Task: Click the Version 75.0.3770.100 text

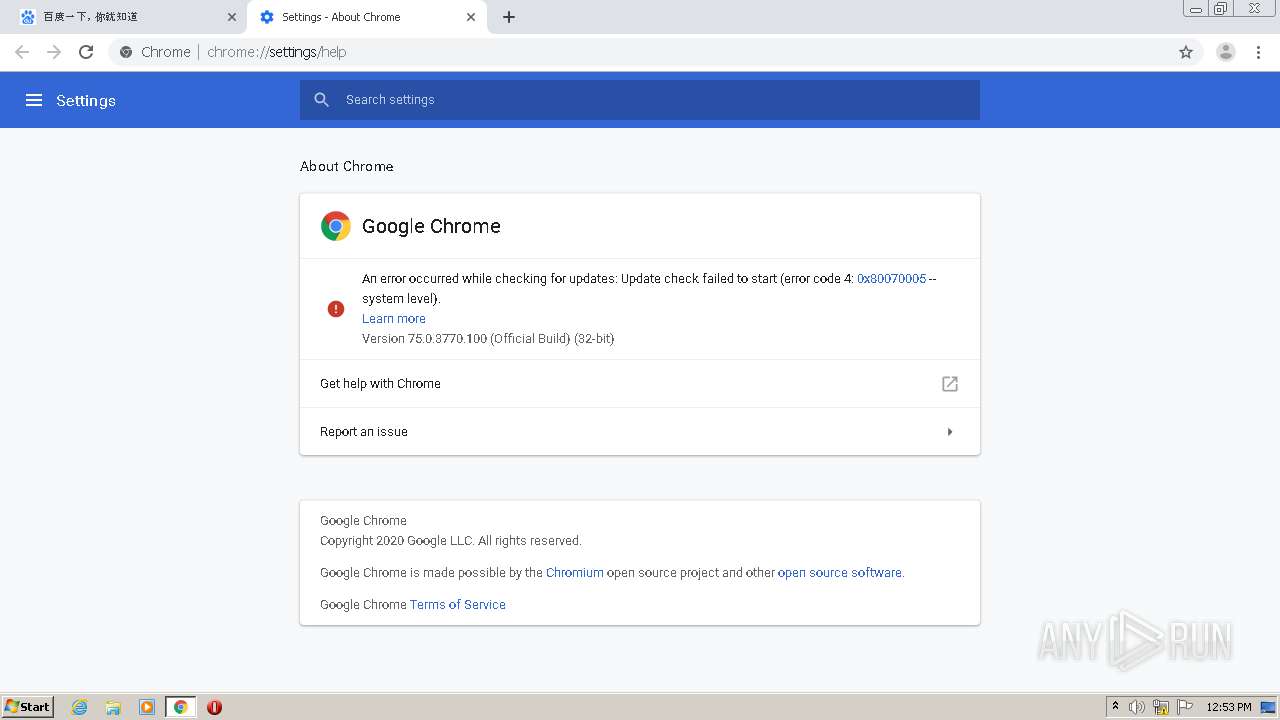Action: coord(488,339)
